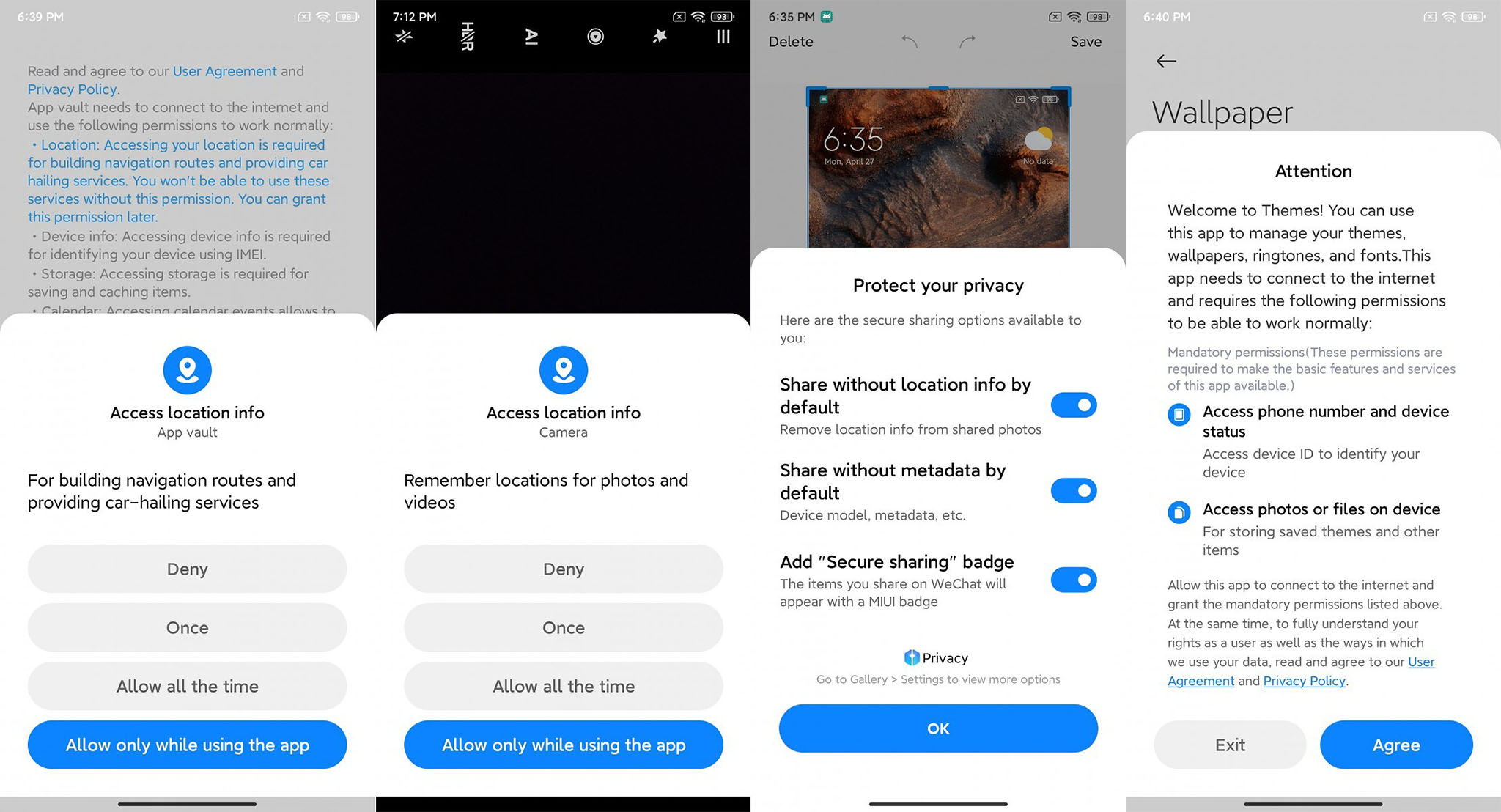Toggle Add Secure sharing badge option
1501x812 pixels.
[x=1074, y=580]
